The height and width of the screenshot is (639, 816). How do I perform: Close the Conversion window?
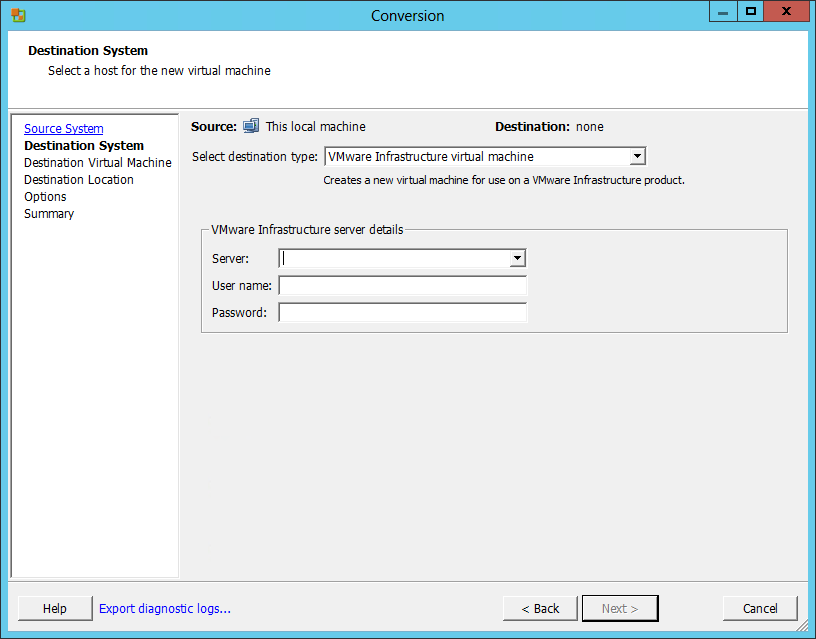pos(787,12)
